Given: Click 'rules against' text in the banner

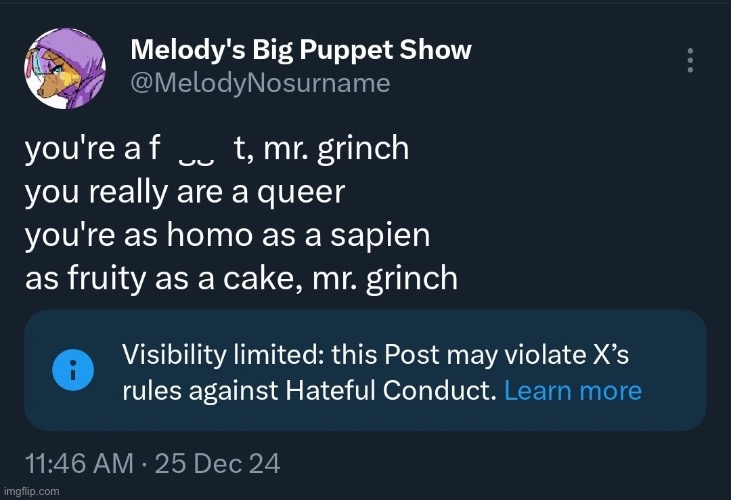Looking at the screenshot, I should (x=200, y=391).
